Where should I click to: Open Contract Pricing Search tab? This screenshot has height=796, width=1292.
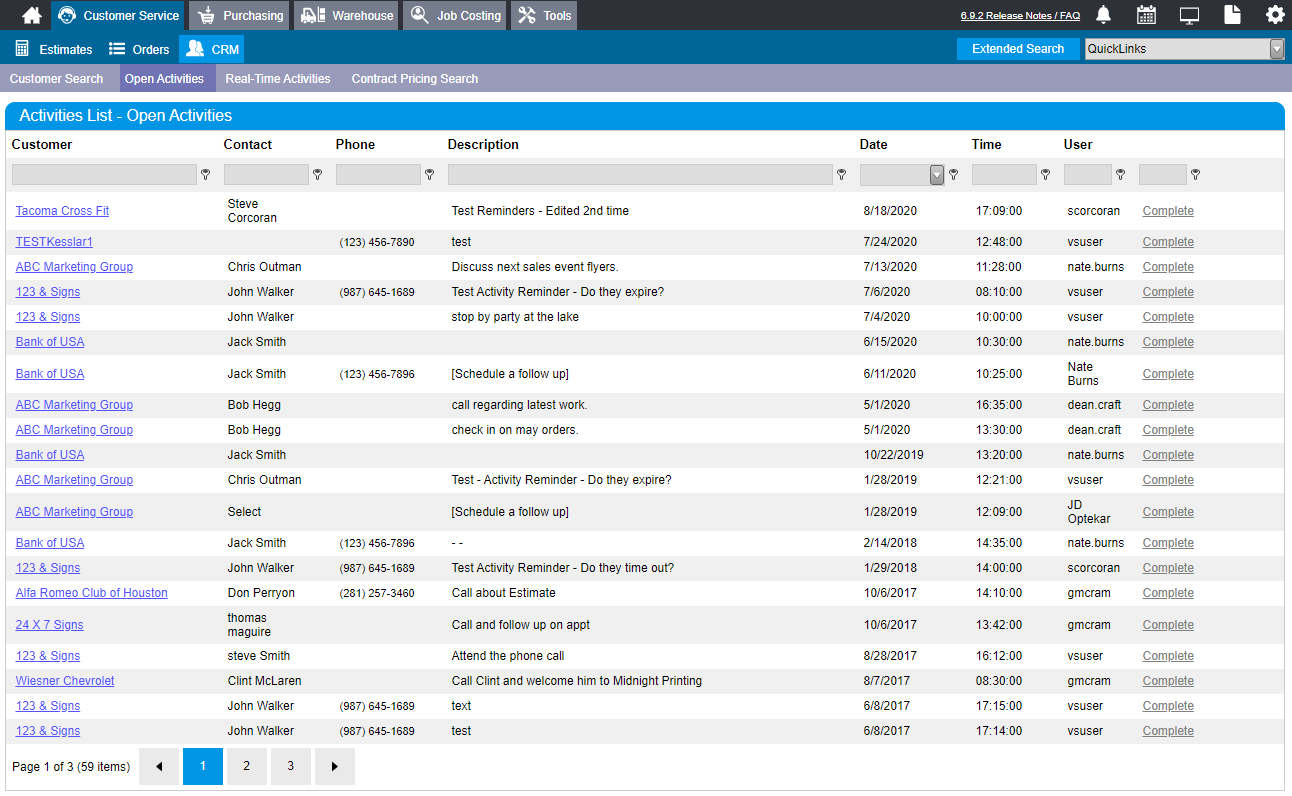415,79
